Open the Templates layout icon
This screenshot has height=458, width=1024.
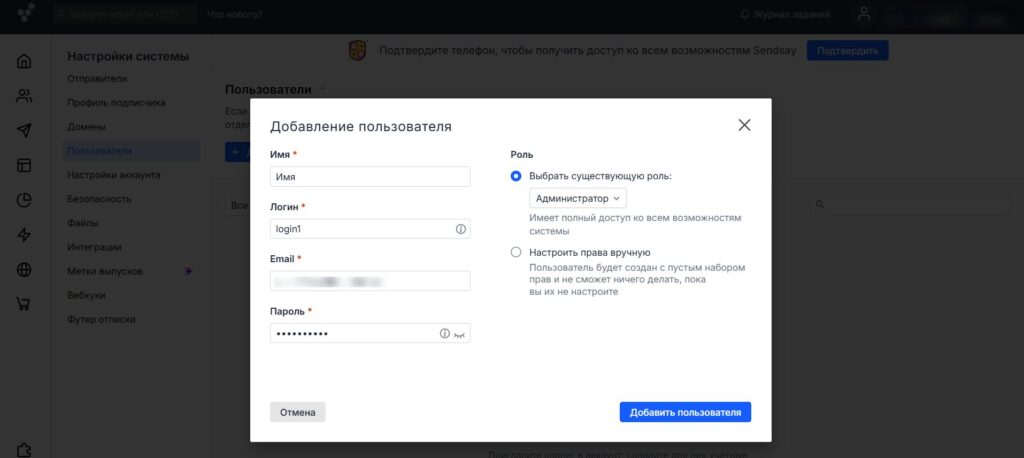click(24, 165)
